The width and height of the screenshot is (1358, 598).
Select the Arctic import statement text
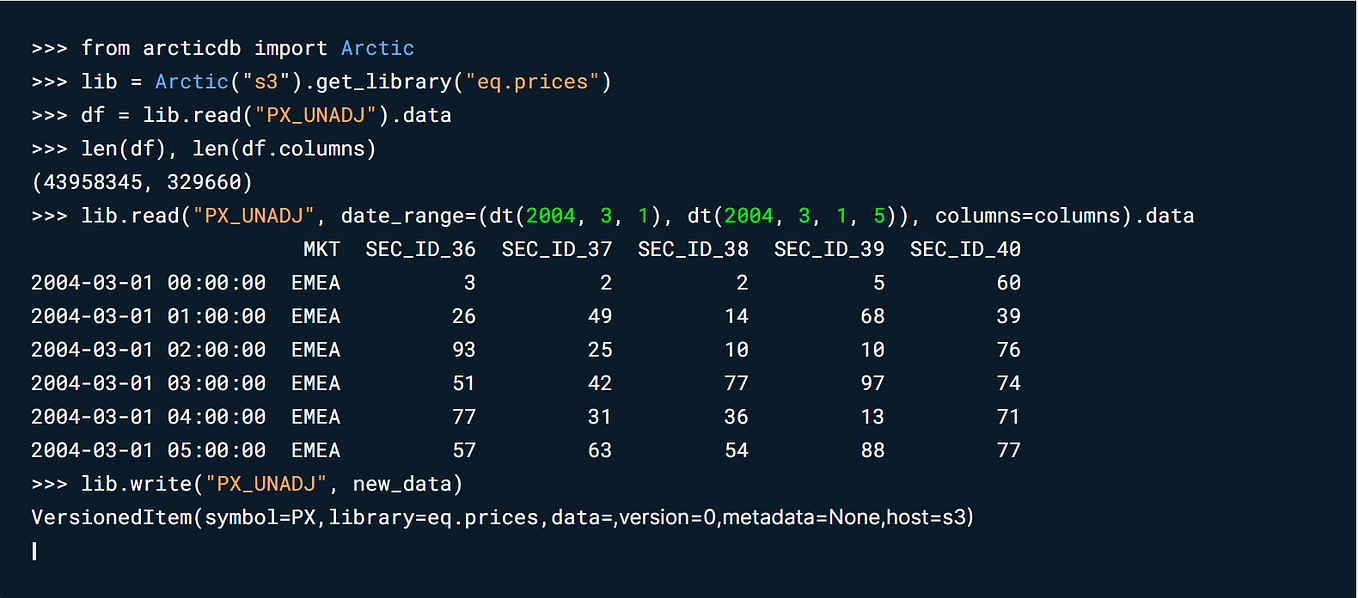pyautogui.click(x=247, y=47)
